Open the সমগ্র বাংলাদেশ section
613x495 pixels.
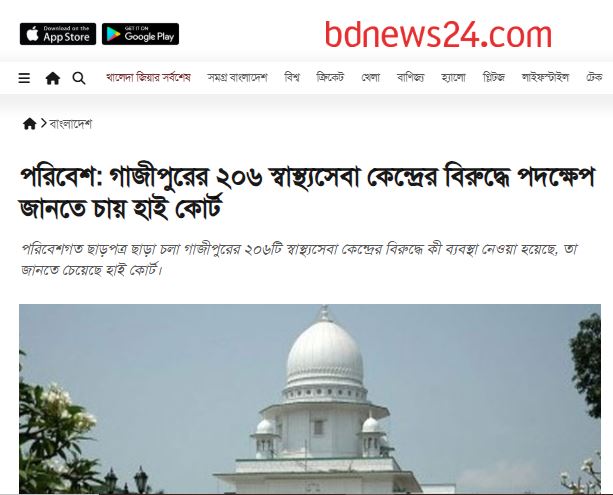237,77
